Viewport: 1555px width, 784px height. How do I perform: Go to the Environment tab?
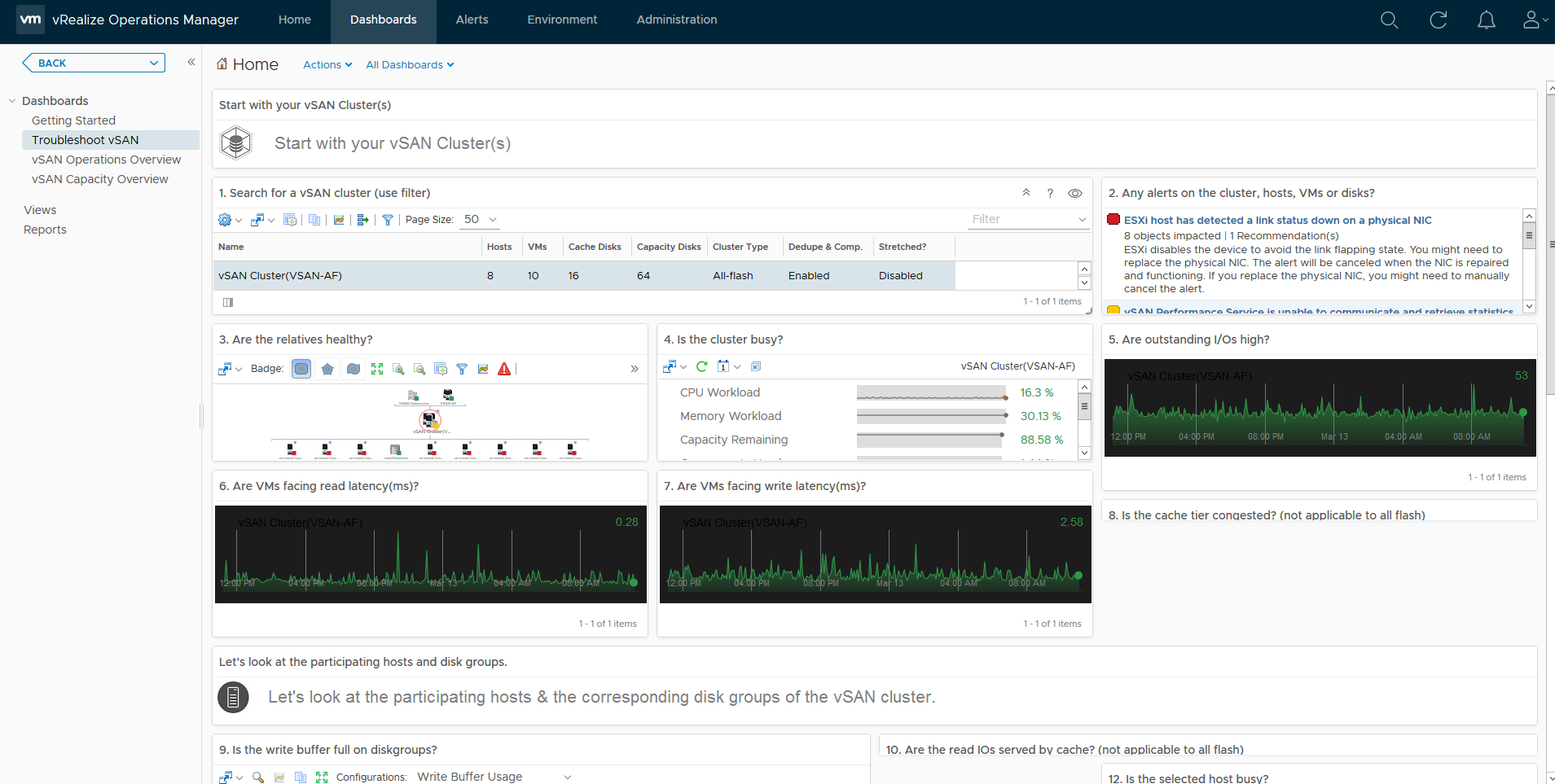pos(562,20)
